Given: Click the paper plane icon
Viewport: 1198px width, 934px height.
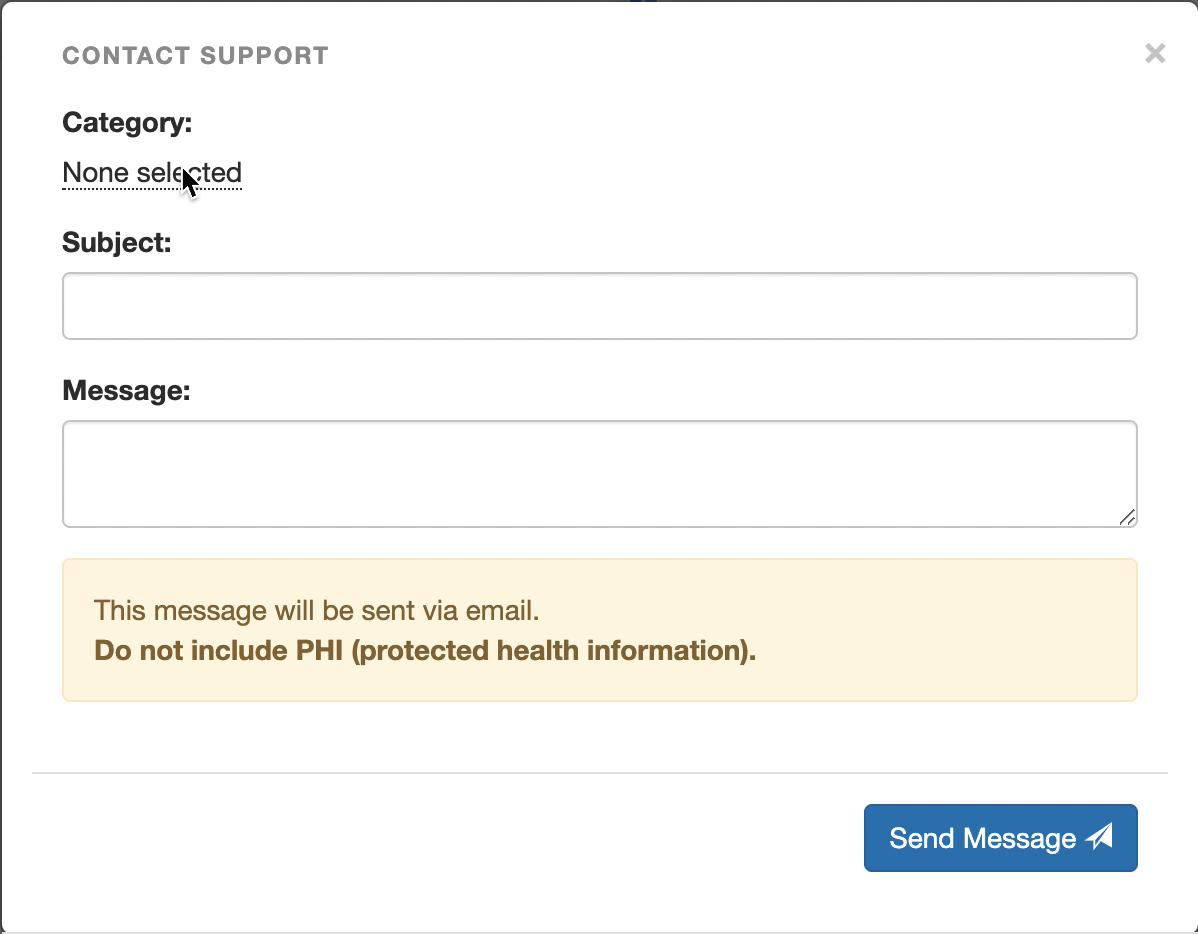Looking at the screenshot, I should (x=1100, y=837).
